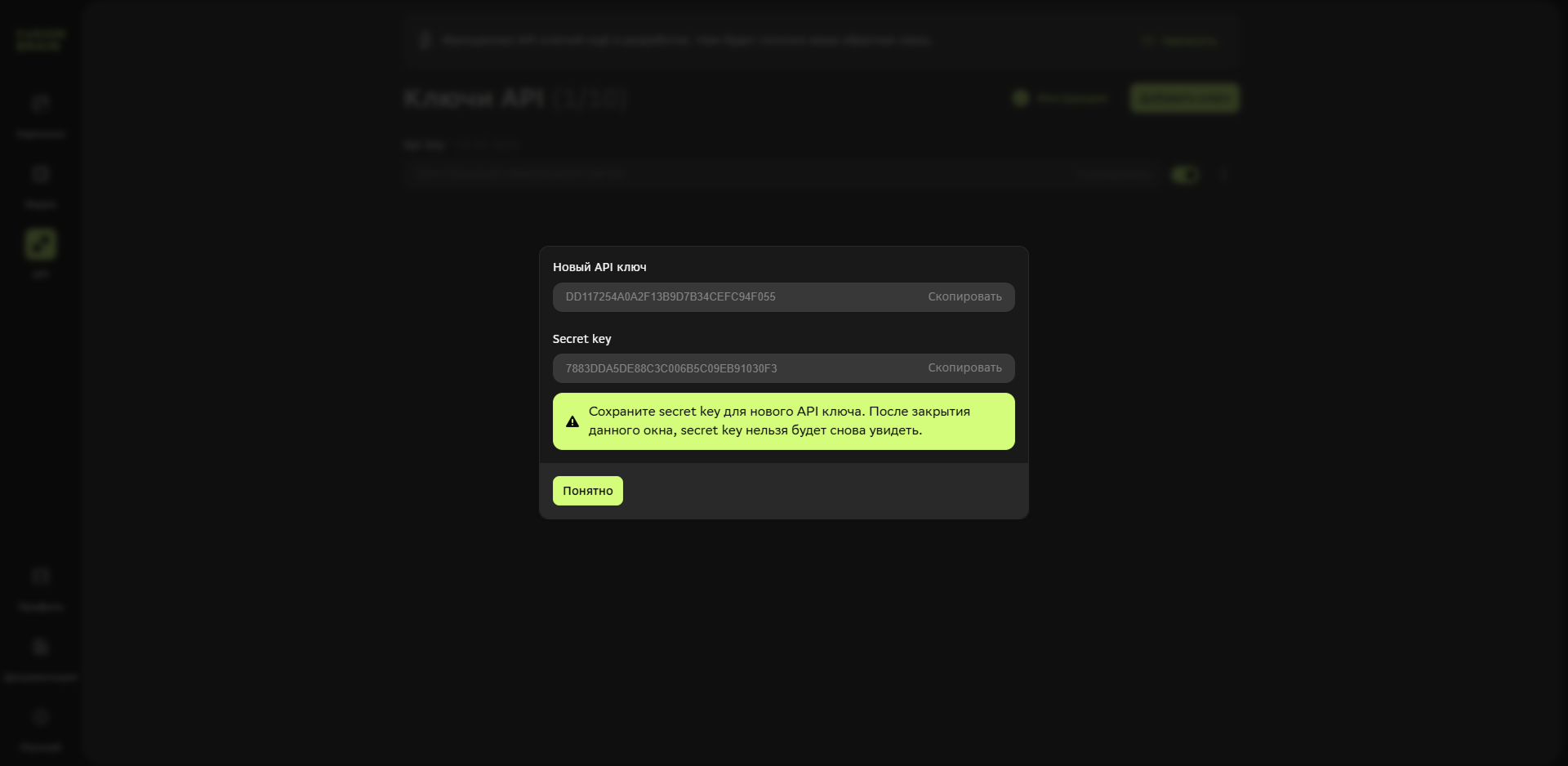Click the link at top banner's right
Viewport: 1568px width, 766px height.
tap(1182, 41)
